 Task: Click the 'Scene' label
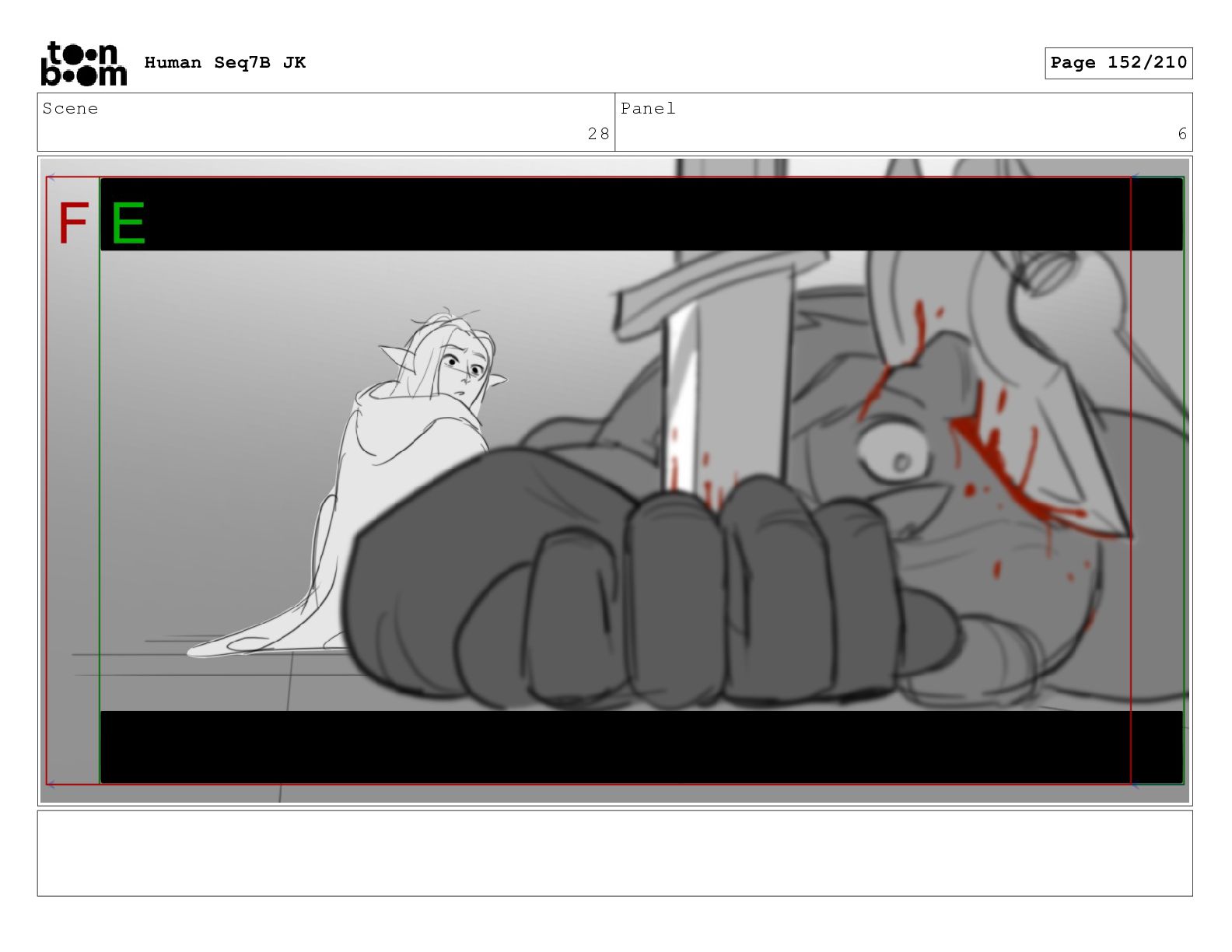(x=71, y=109)
